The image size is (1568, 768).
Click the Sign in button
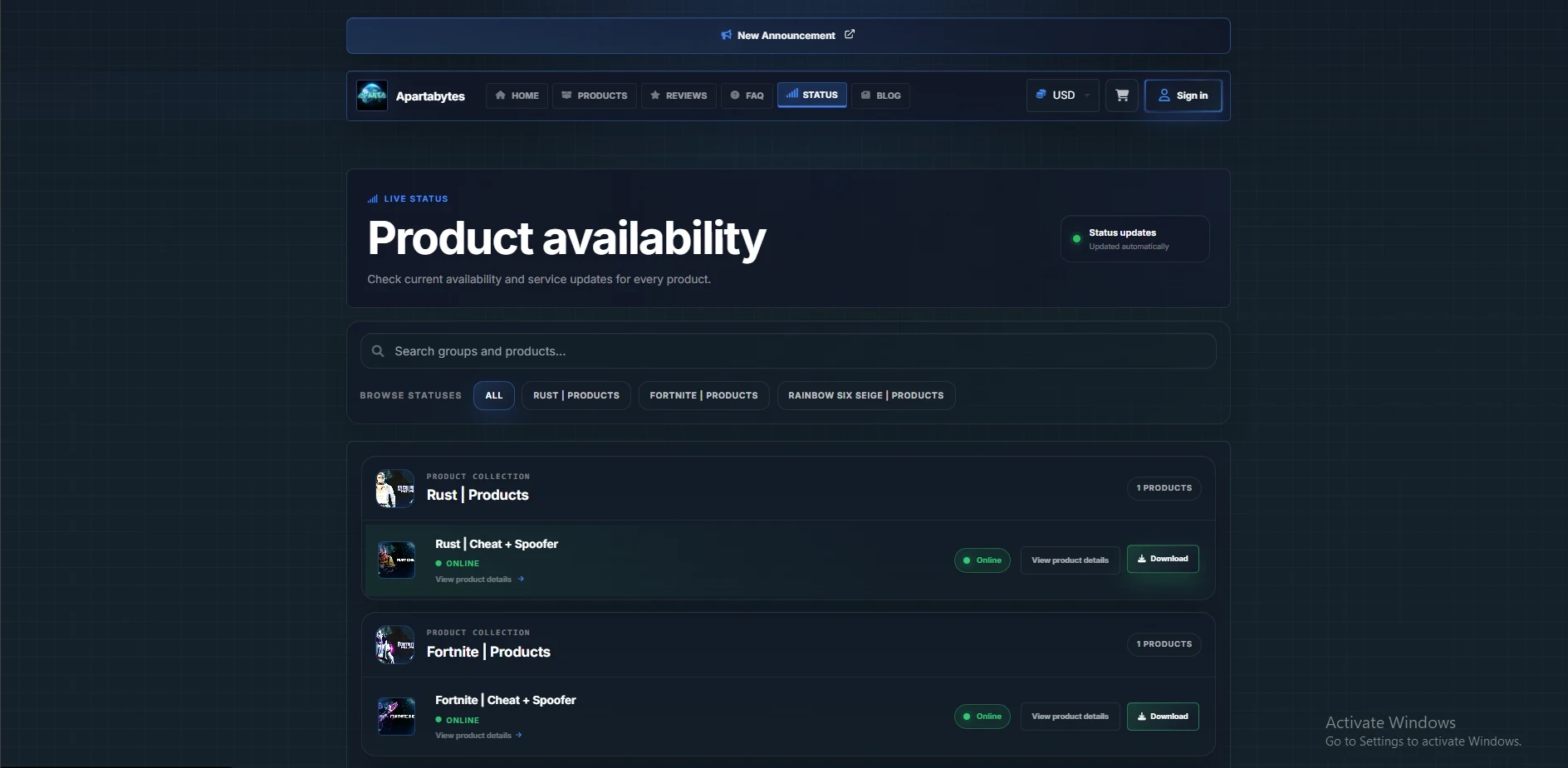point(1183,95)
